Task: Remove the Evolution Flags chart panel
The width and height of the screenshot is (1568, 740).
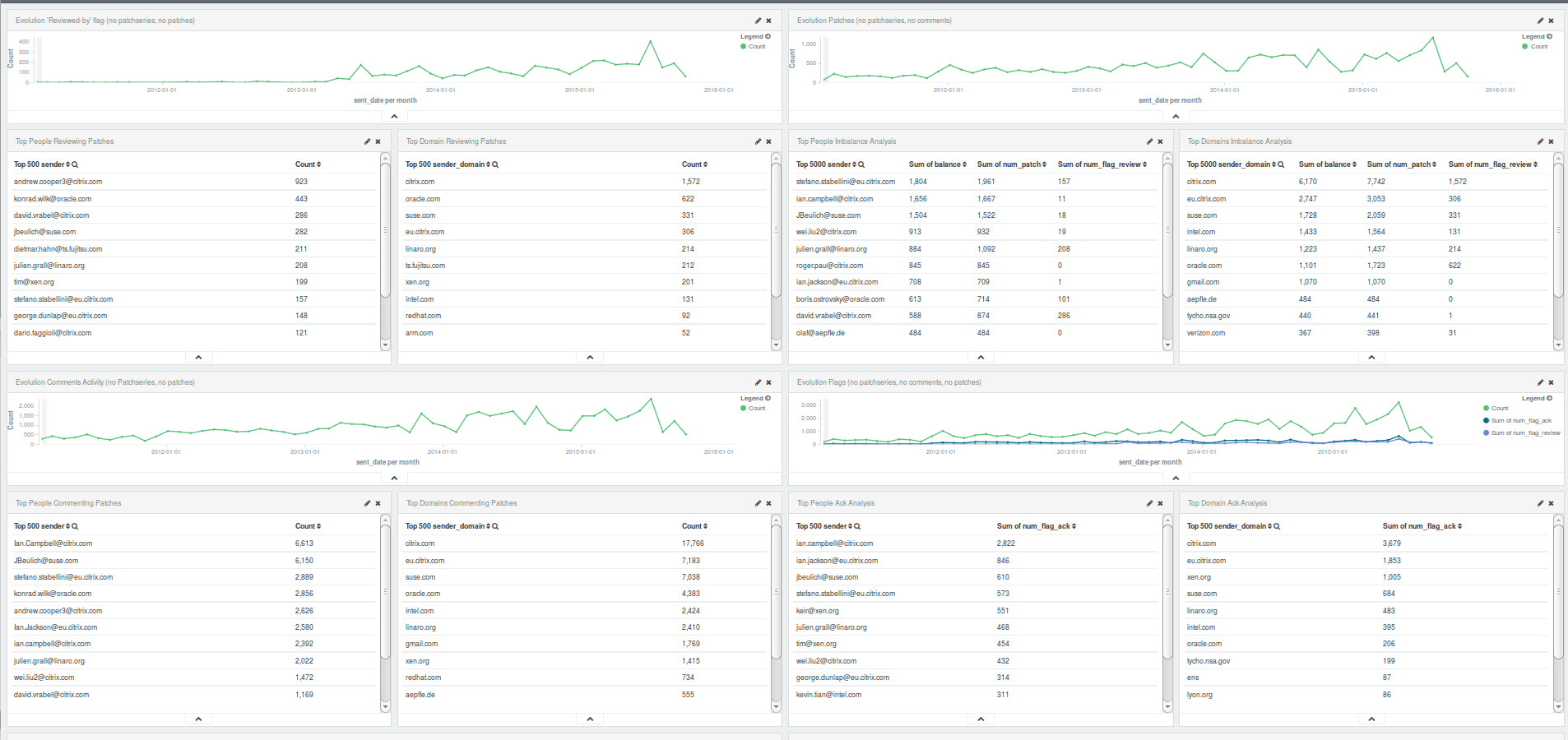Action: [x=1551, y=382]
